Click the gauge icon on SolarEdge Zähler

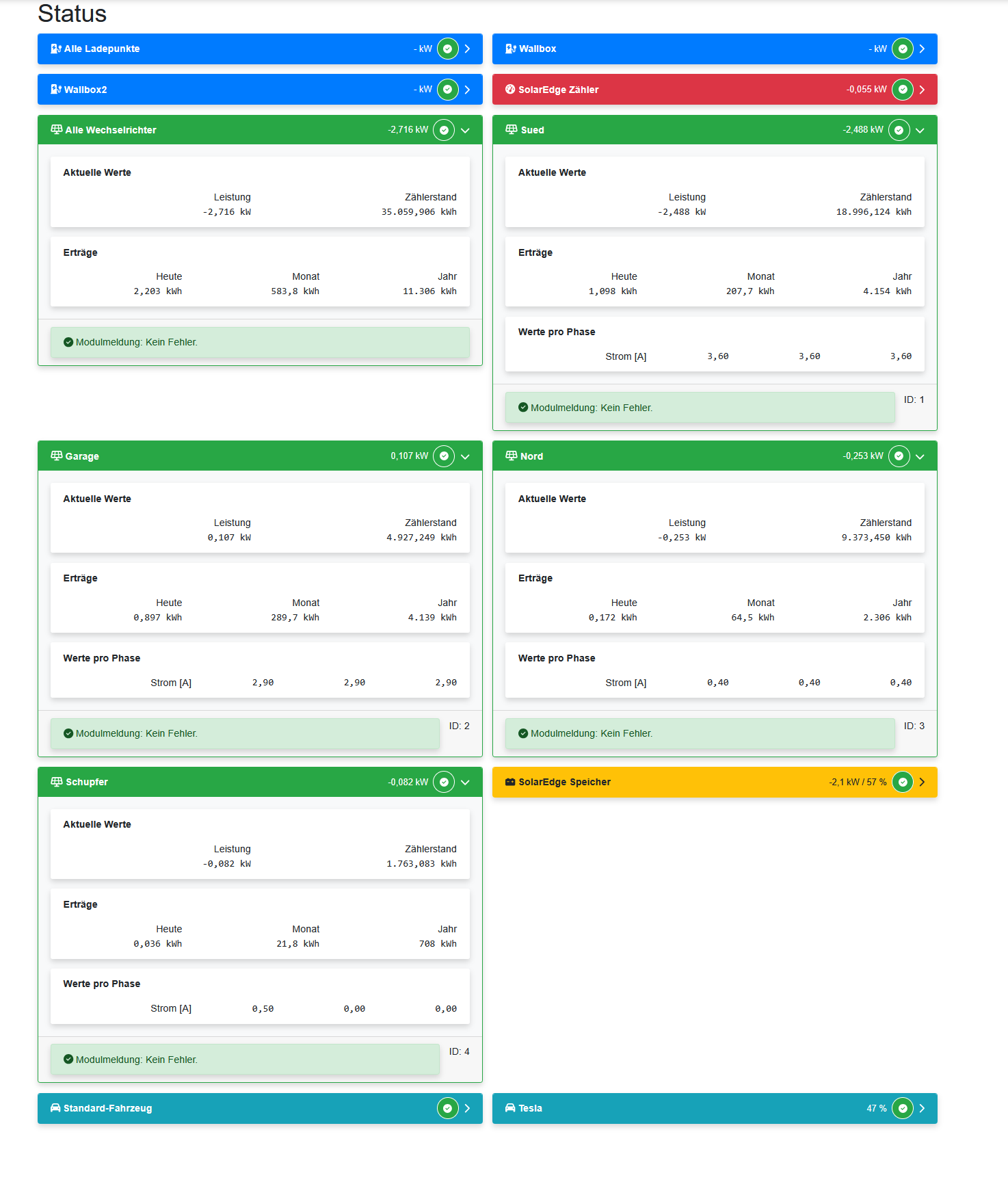(x=510, y=90)
